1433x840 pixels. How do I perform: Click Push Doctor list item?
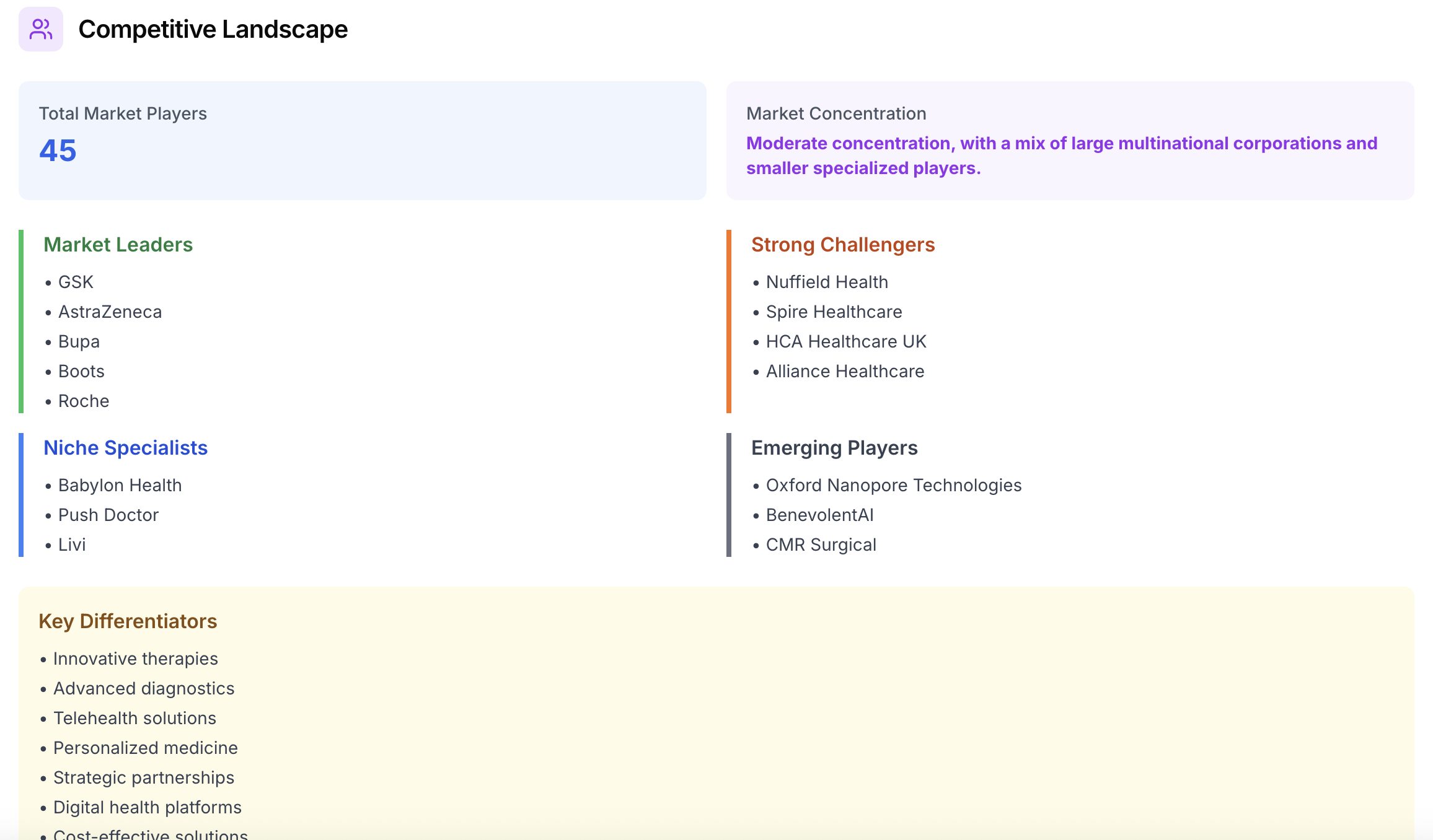pyautogui.click(x=108, y=515)
